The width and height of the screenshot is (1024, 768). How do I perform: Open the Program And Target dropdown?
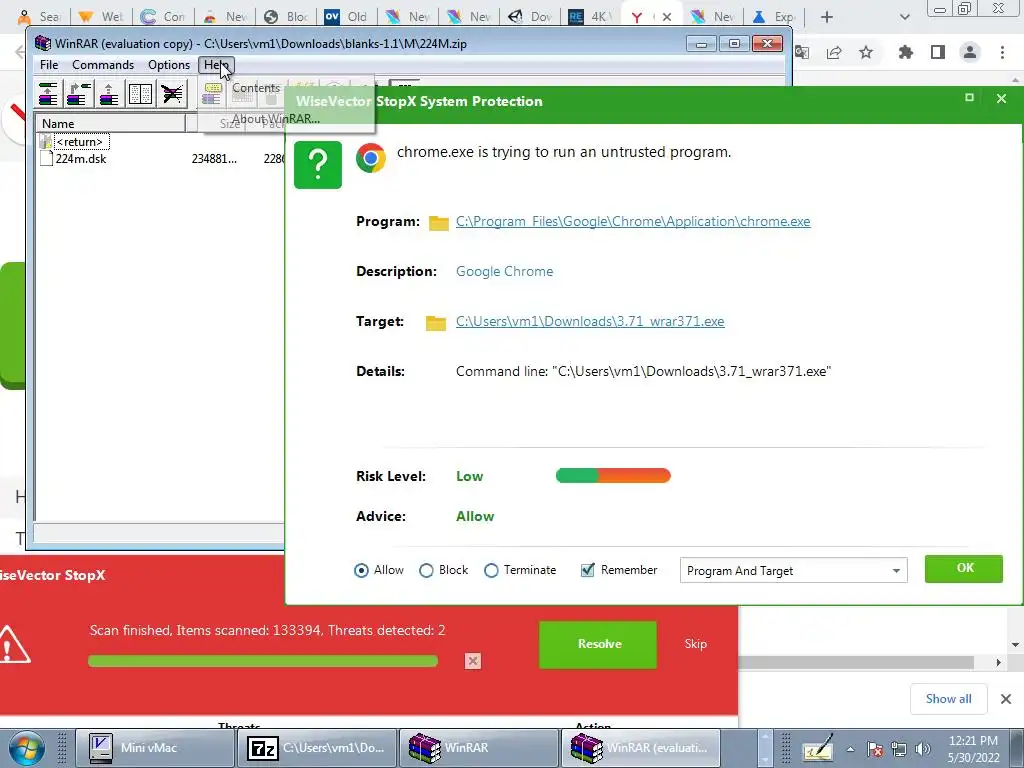793,571
